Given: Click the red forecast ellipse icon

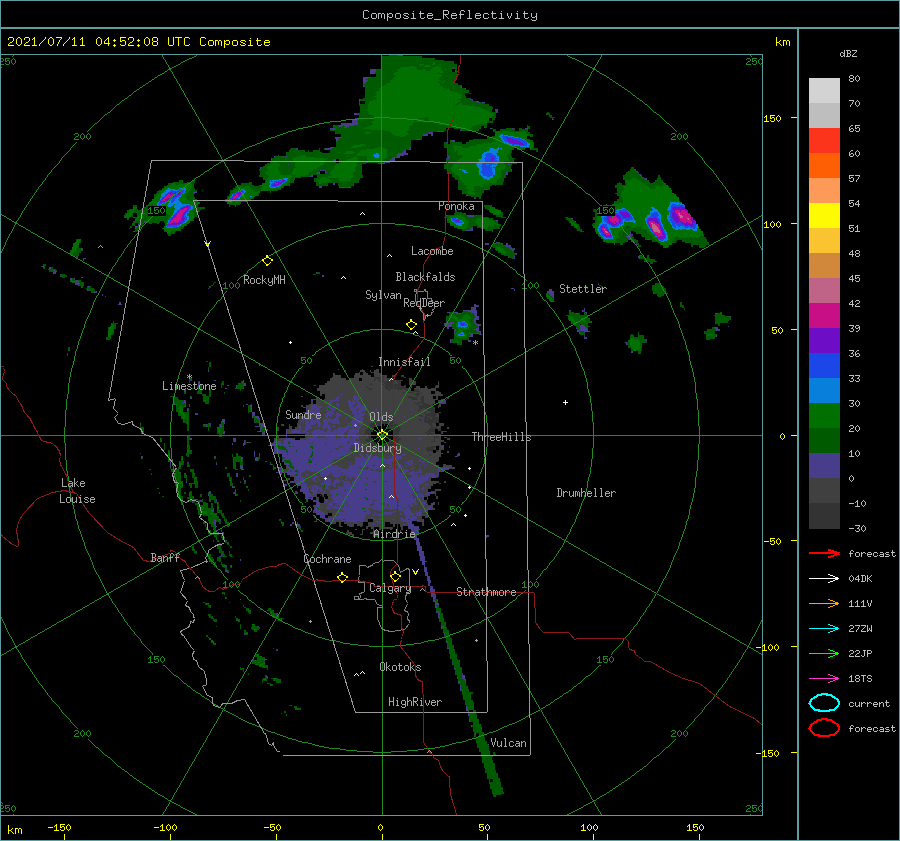Looking at the screenshot, I should pos(824,728).
